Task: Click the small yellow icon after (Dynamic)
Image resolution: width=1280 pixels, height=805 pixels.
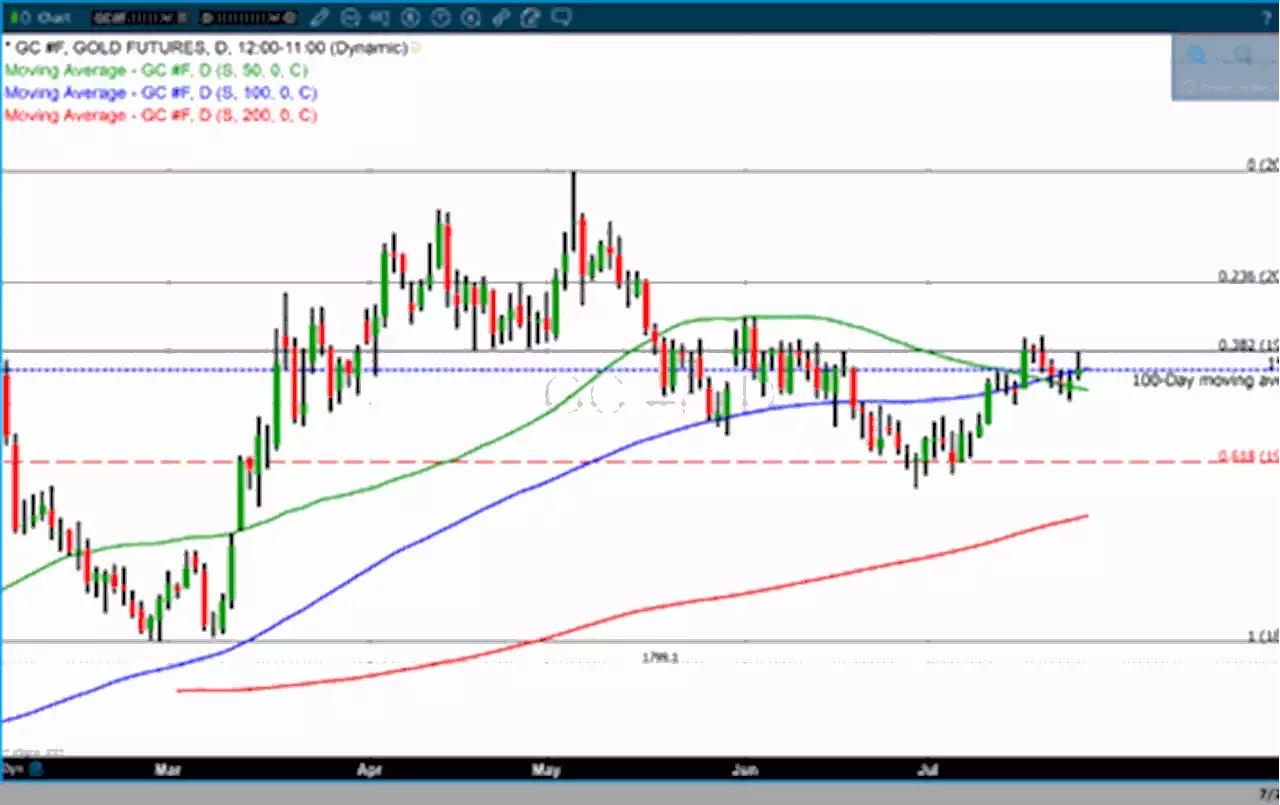Action: coord(416,48)
